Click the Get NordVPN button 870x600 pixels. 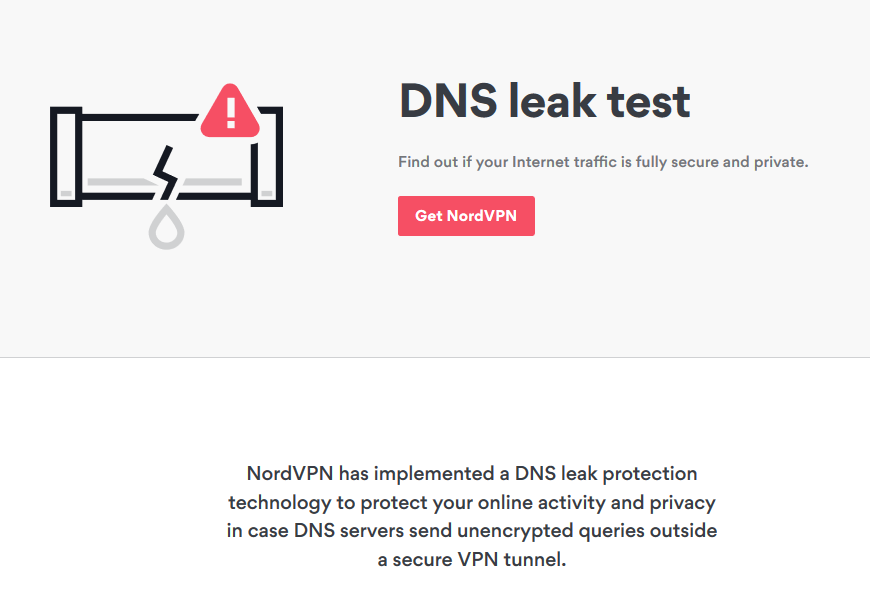pyautogui.click(x=466, y=216)
